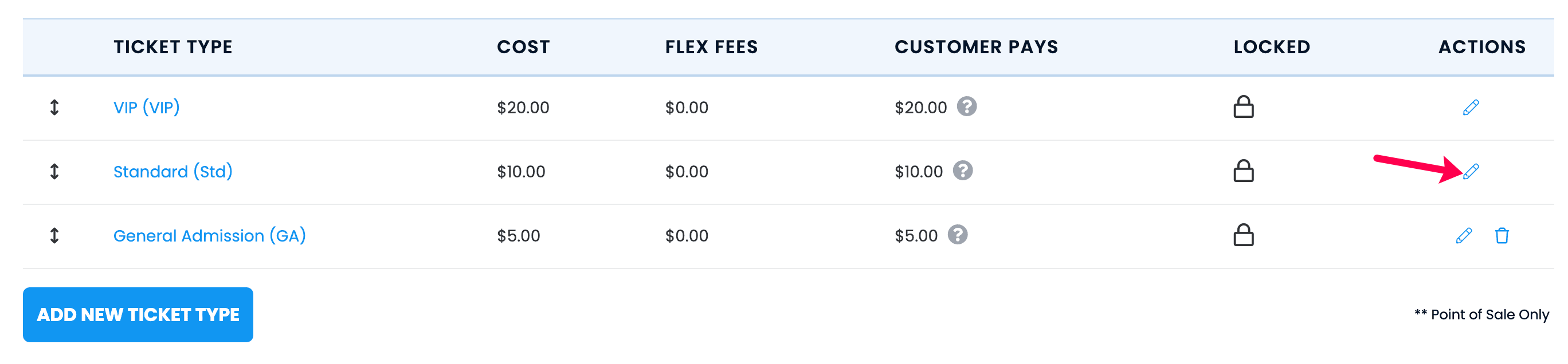Open the General Admission (GA) link
1568x364 pixels.
[209, 235]
